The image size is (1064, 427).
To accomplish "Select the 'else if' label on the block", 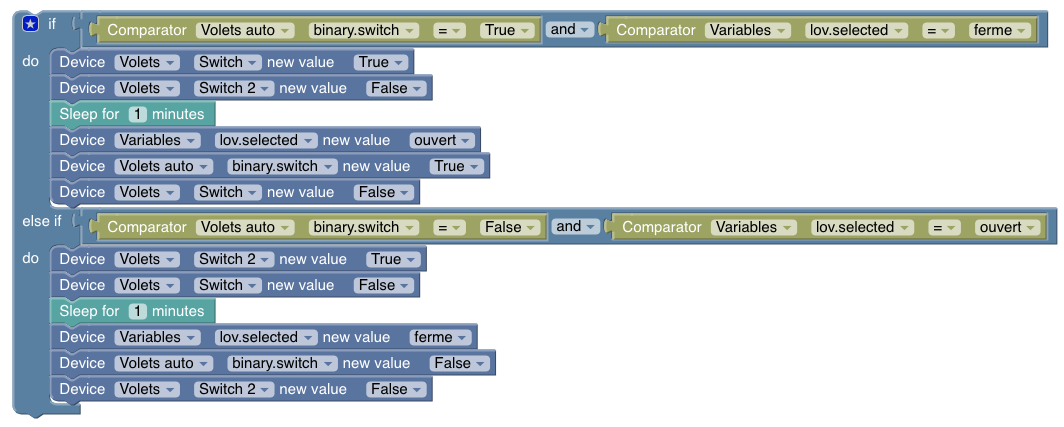I will pyautogui.click(x=41, y=221).
